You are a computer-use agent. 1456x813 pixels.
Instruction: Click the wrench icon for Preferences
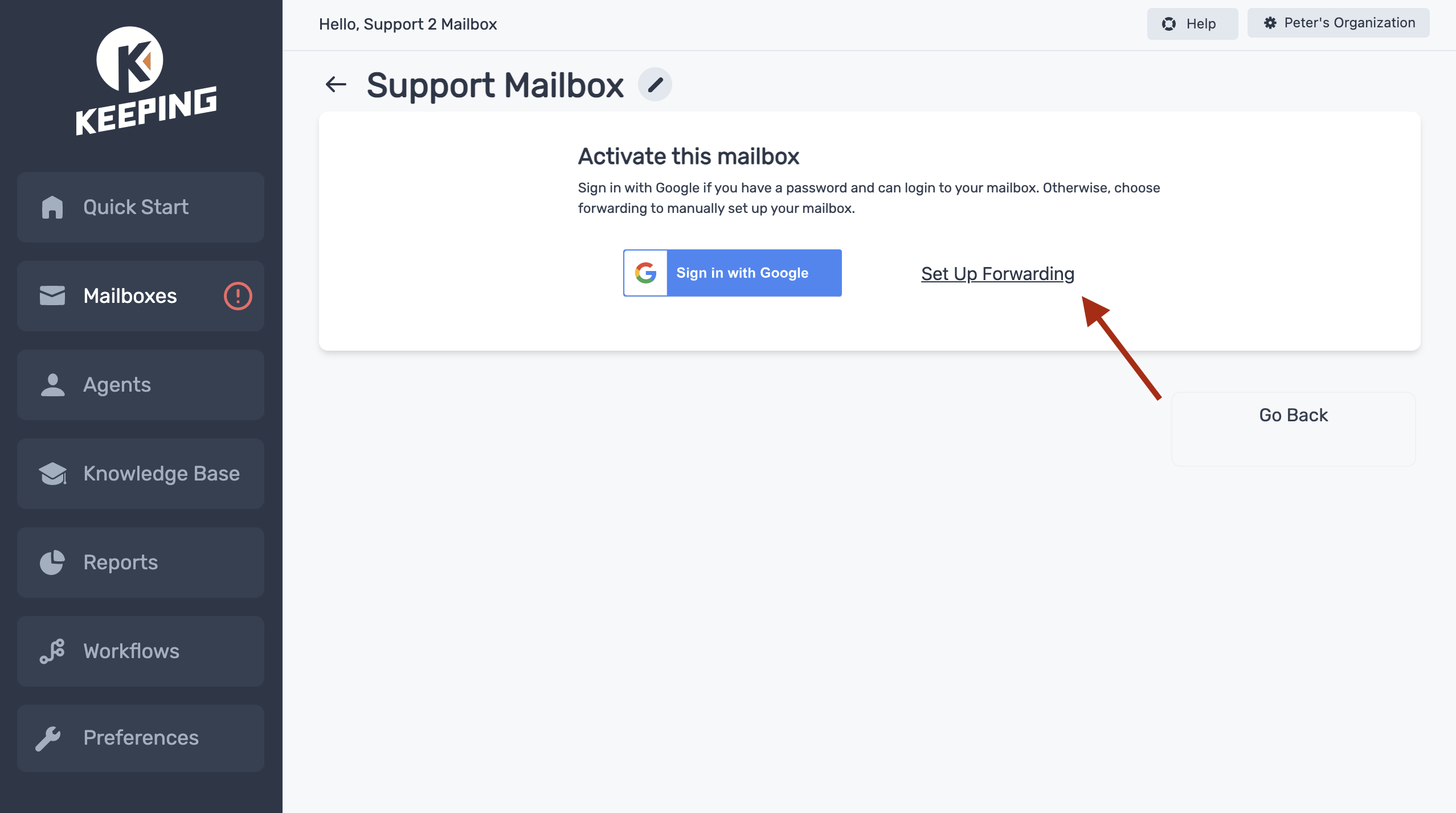pyautogui.click(x=48, y=738)
